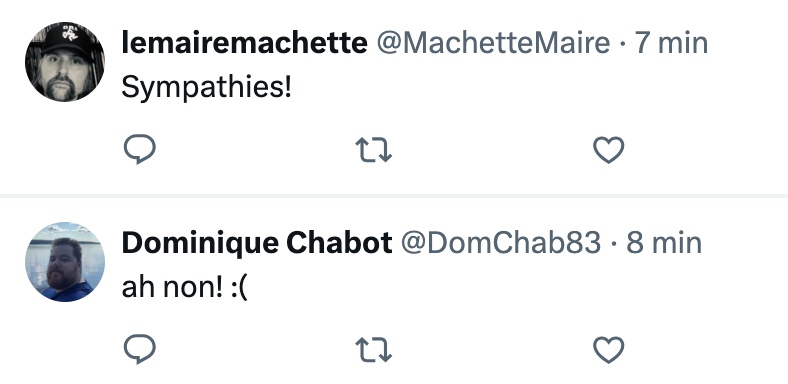Select the 'Sympathies!' tweet text

(207, 88)
